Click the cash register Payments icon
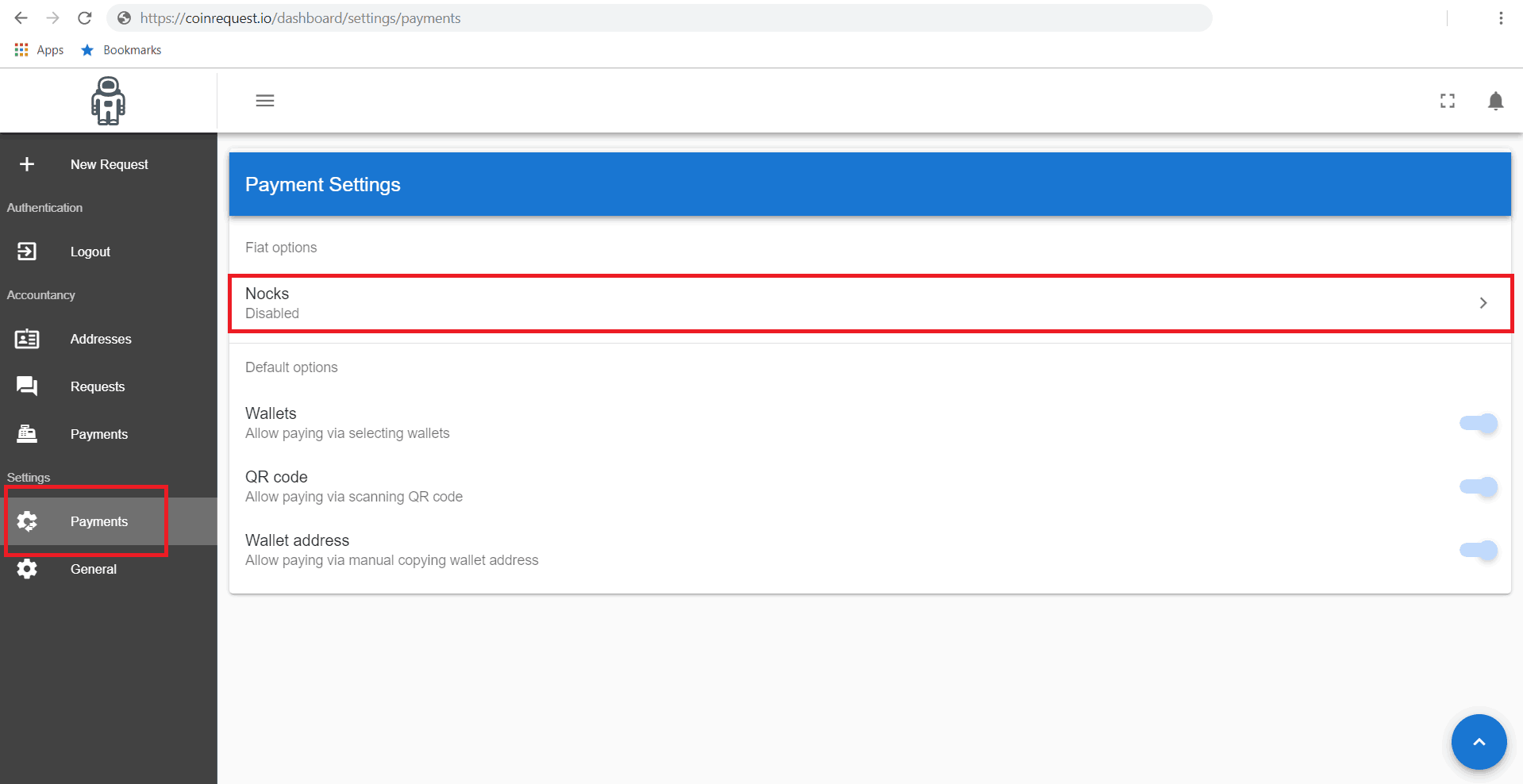 pos(27,434)
